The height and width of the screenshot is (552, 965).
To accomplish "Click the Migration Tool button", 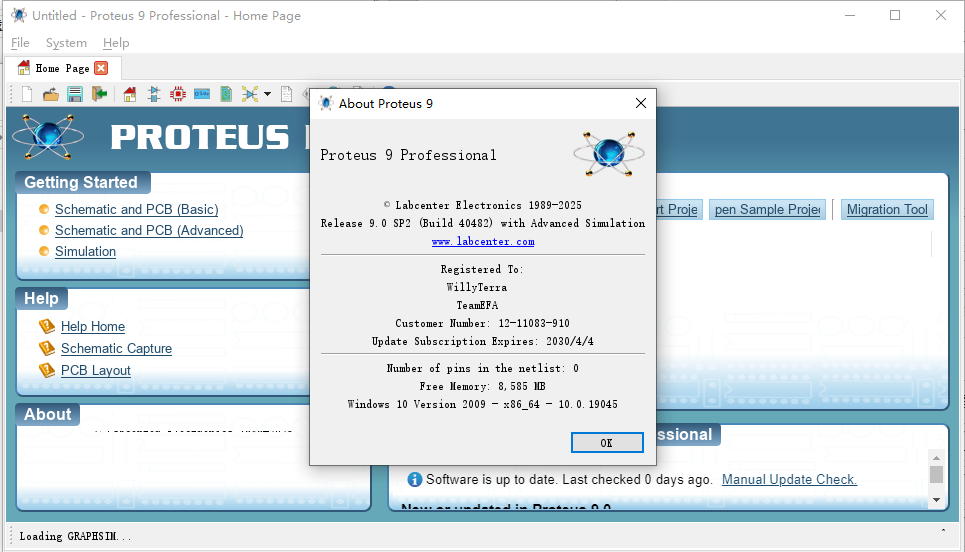I will click(887, 209).
